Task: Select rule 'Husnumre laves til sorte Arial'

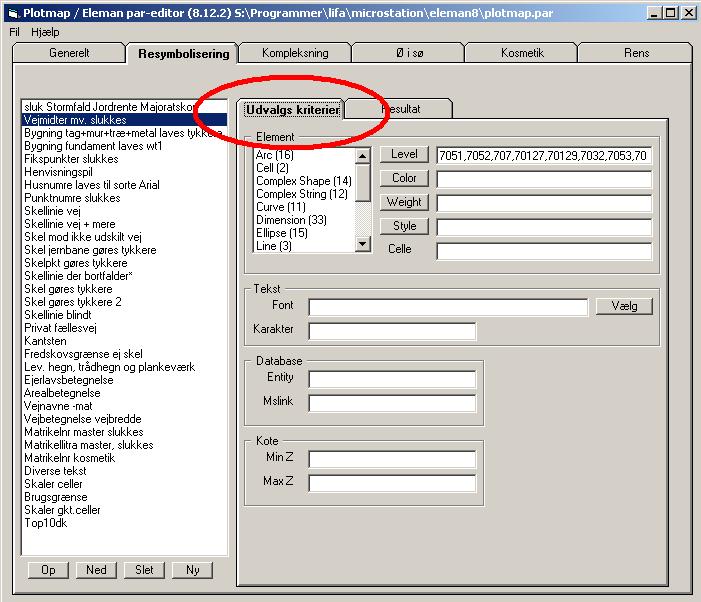Action: [124, 185]
